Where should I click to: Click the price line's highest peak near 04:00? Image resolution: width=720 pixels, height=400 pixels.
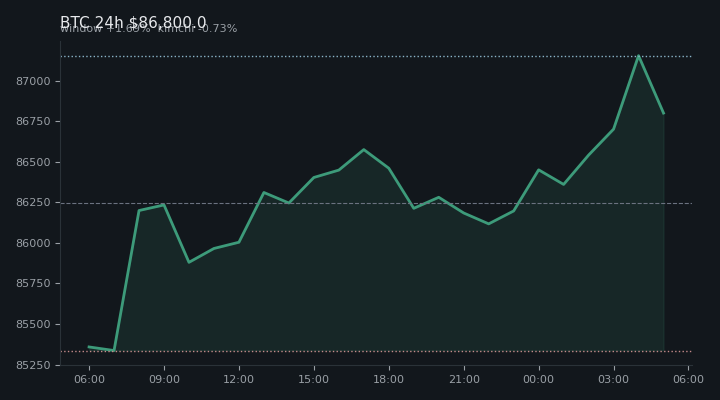click(638, 56)
